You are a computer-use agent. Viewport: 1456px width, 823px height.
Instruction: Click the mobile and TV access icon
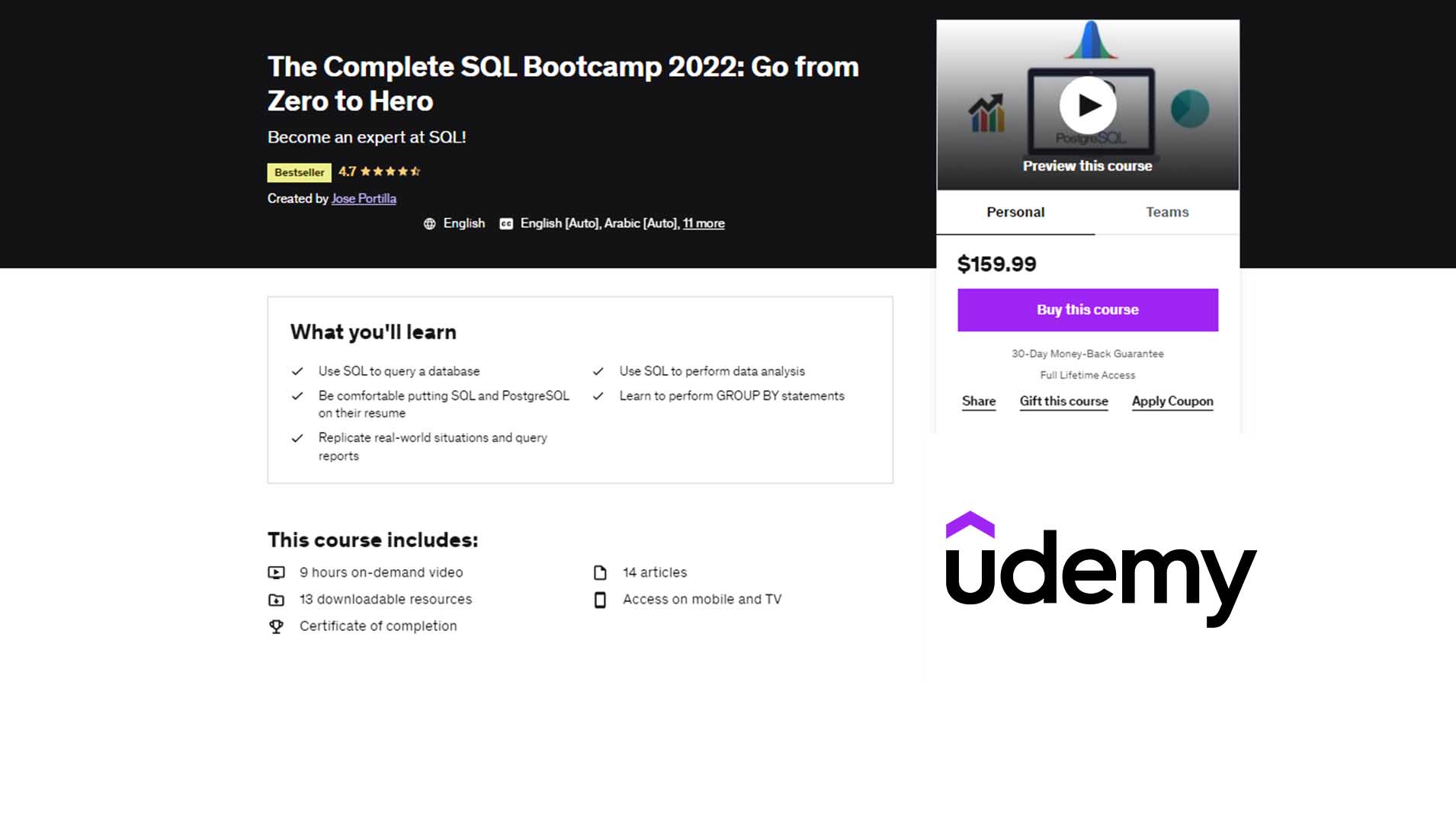coord(600,600)
